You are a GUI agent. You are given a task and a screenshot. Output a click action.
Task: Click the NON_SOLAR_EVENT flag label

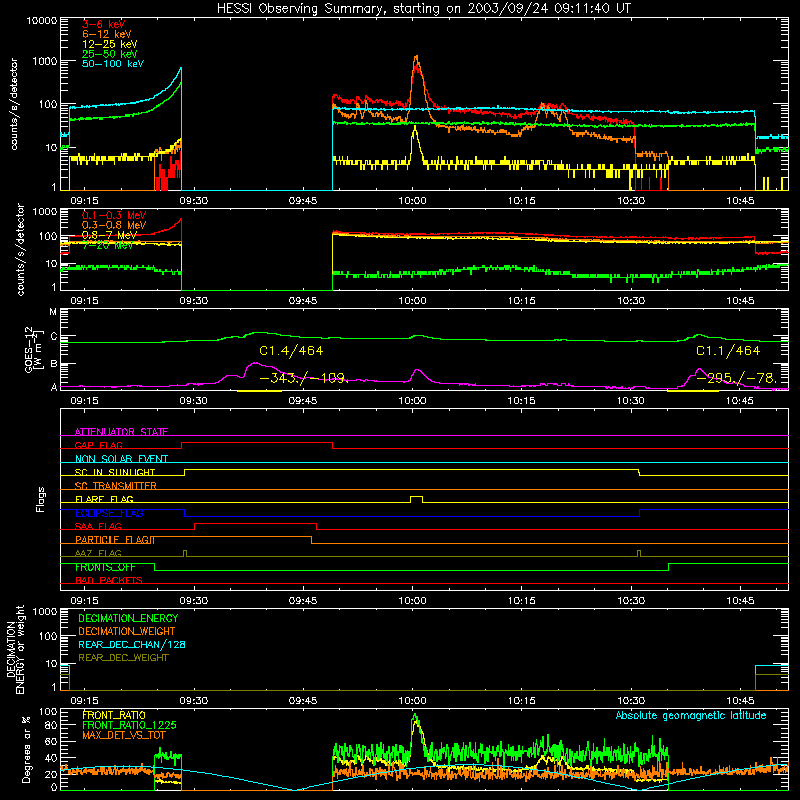tap(121, 459)
